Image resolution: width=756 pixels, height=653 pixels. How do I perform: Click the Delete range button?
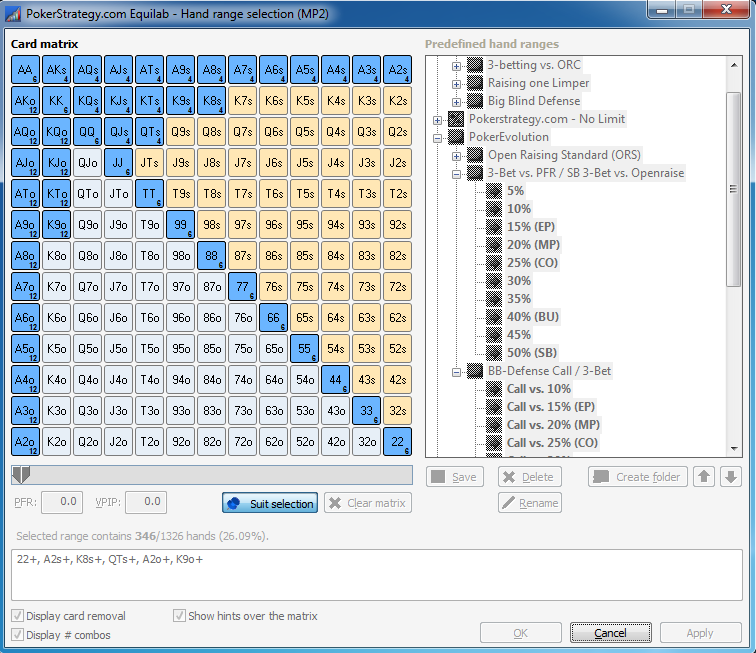click(x=529, y=477)
